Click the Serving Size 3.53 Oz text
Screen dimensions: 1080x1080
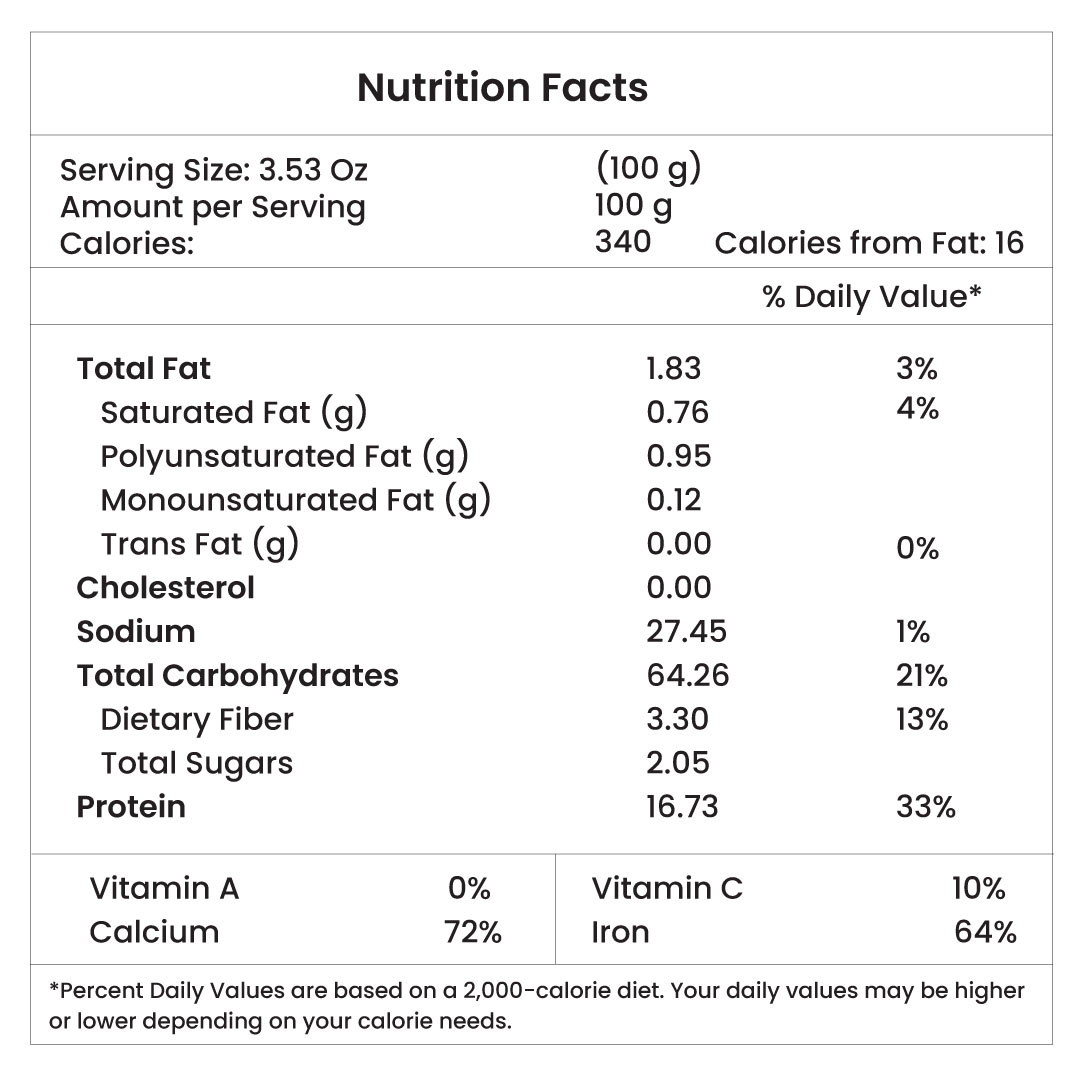click(214, 170)
